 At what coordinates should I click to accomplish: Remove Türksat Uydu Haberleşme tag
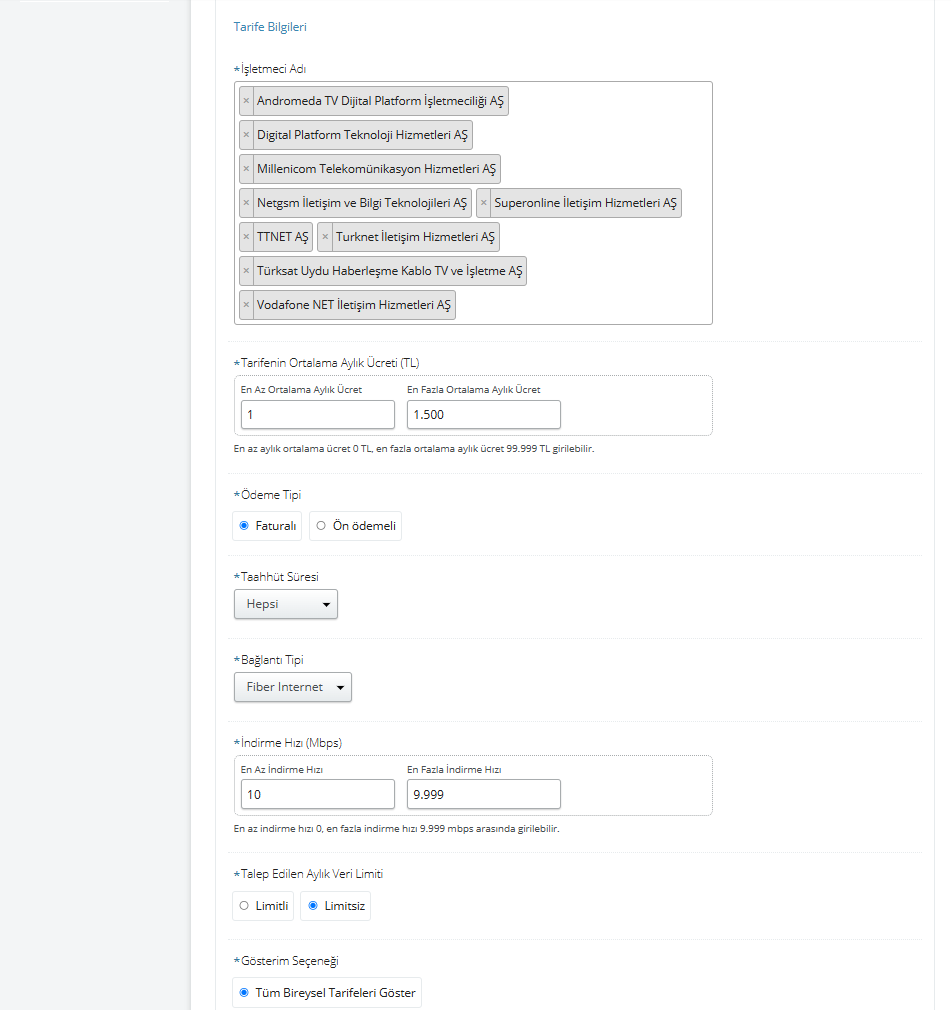point(246,271)
